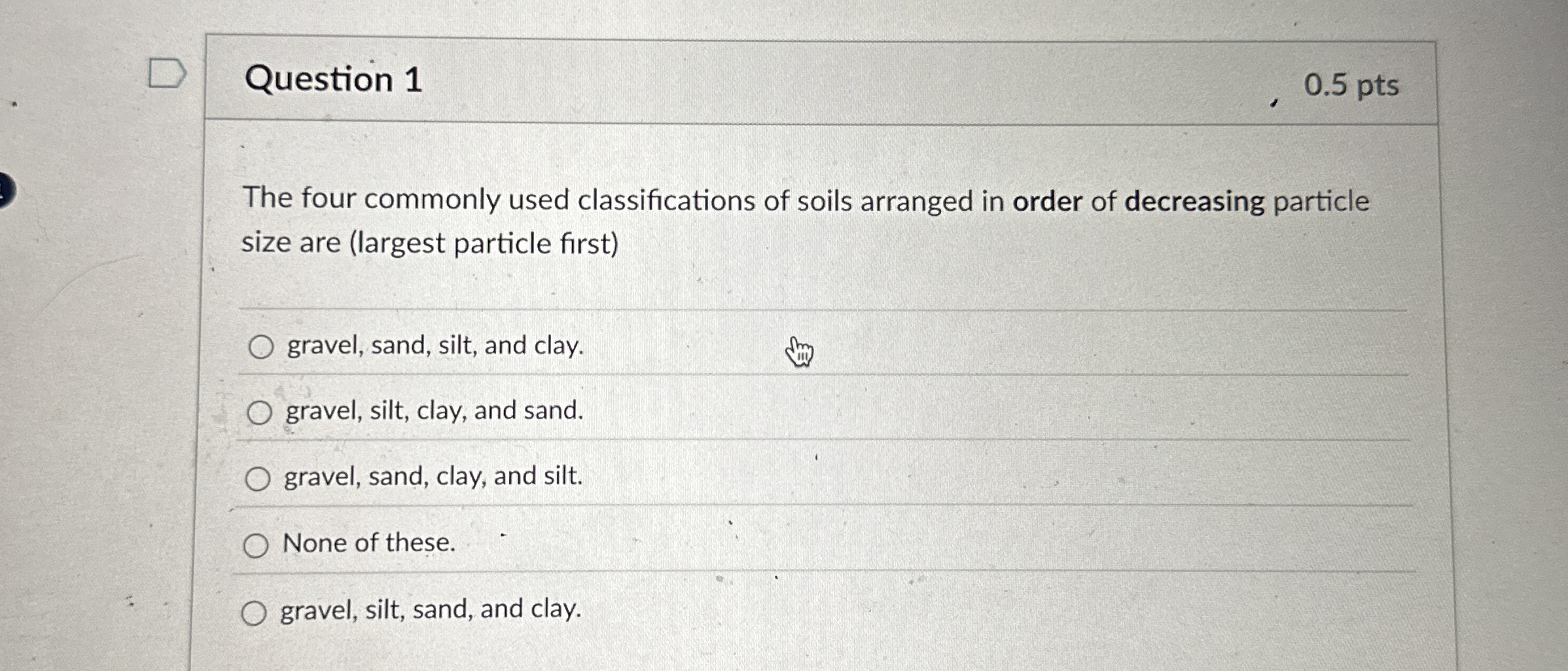This screenshot has height=671, width=1568.
Task: Click the answer text 'None of these'
Action: click(x=368, y=543)
